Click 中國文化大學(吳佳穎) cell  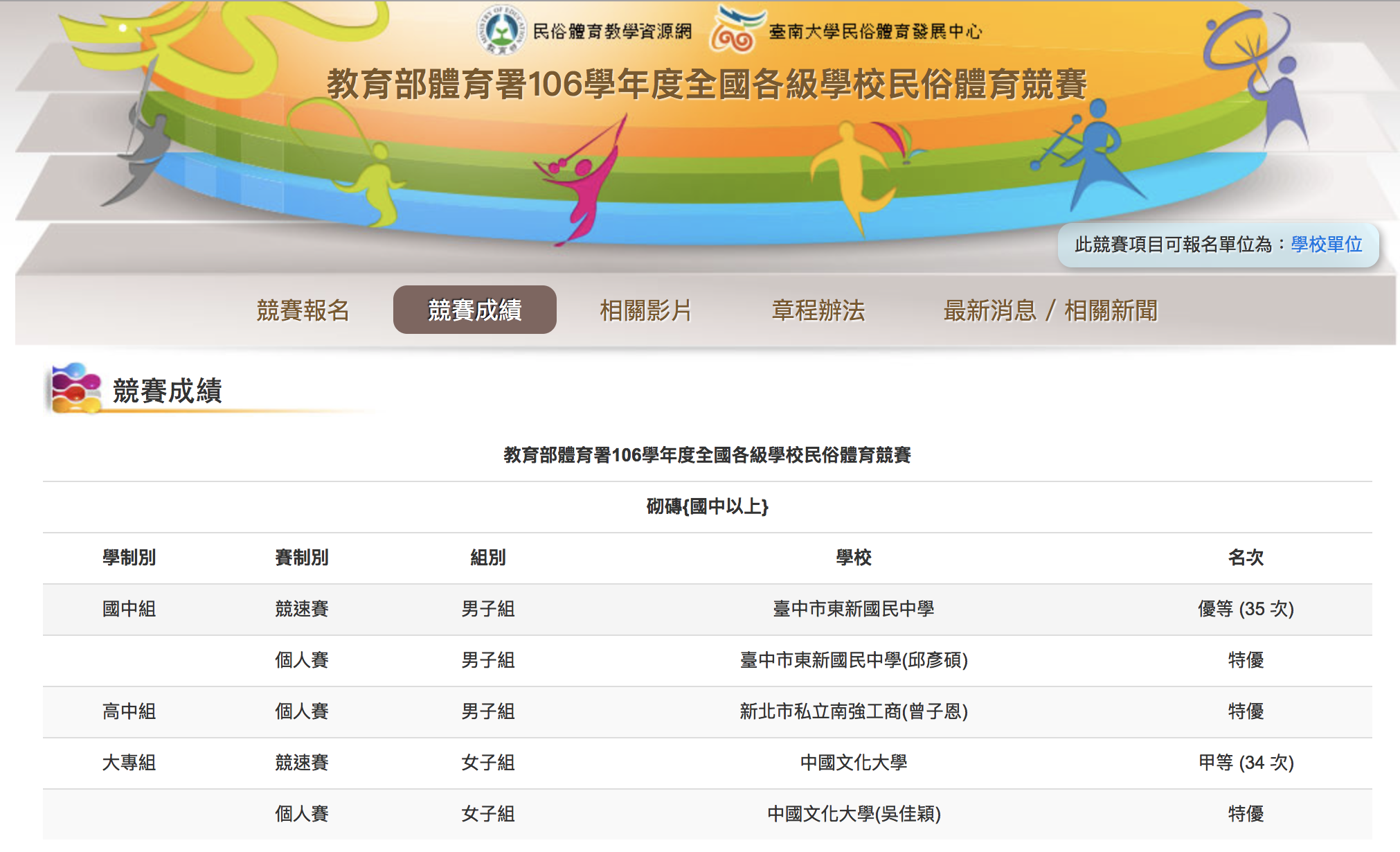(853, 814)
